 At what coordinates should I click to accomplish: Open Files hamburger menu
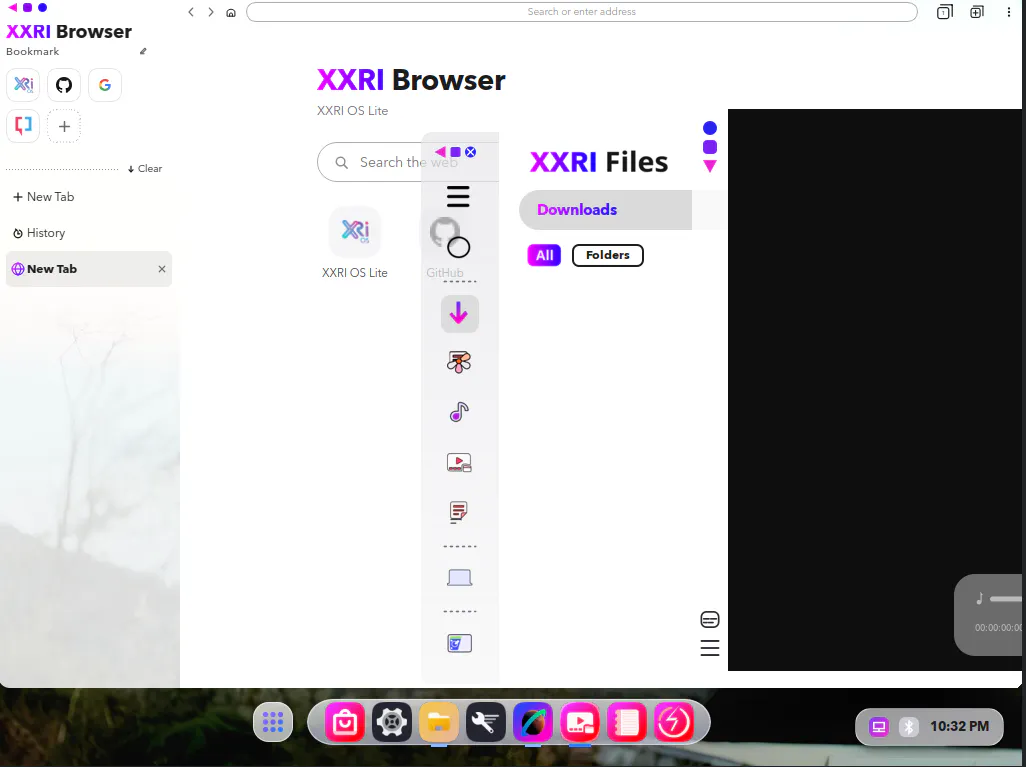coord(458,196)
